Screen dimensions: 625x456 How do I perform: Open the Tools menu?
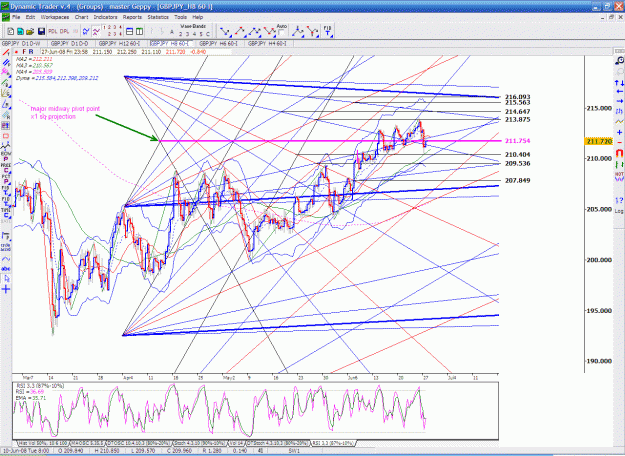(180, 17)
